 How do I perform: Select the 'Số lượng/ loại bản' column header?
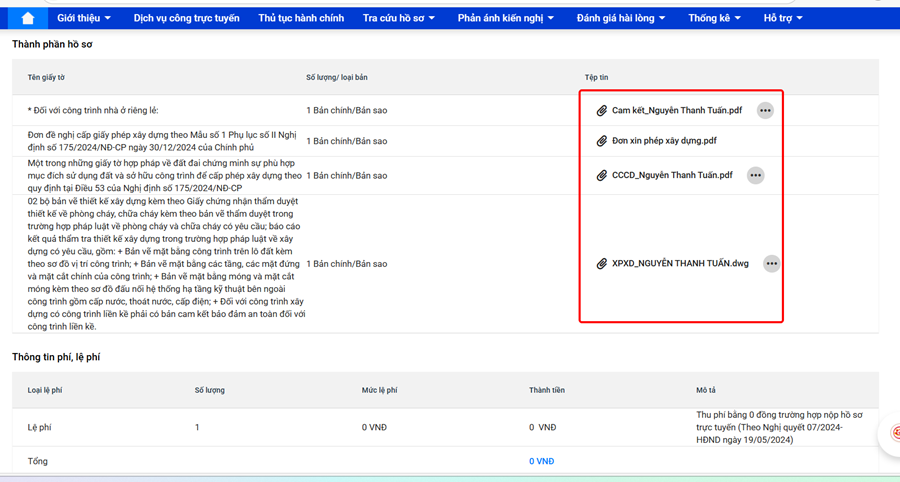pyautogui.click(x=337, y=77)
